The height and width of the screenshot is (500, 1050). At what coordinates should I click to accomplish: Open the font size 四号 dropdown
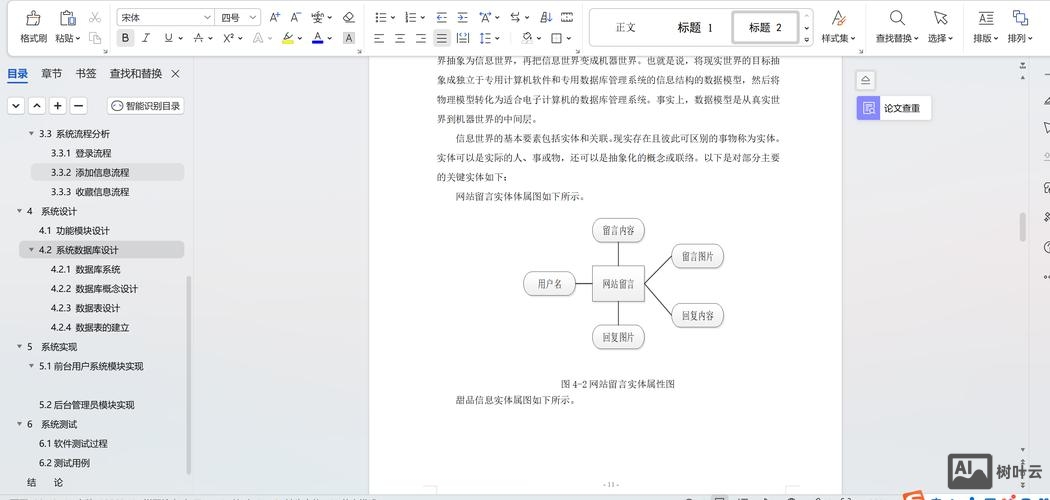[253, 17]
